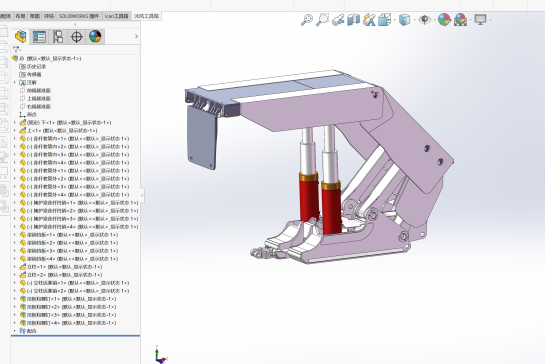Switch to the ConfigurationManager tab
The width and height of the screenshot is (545, 364).
click(x=58, y=37)
